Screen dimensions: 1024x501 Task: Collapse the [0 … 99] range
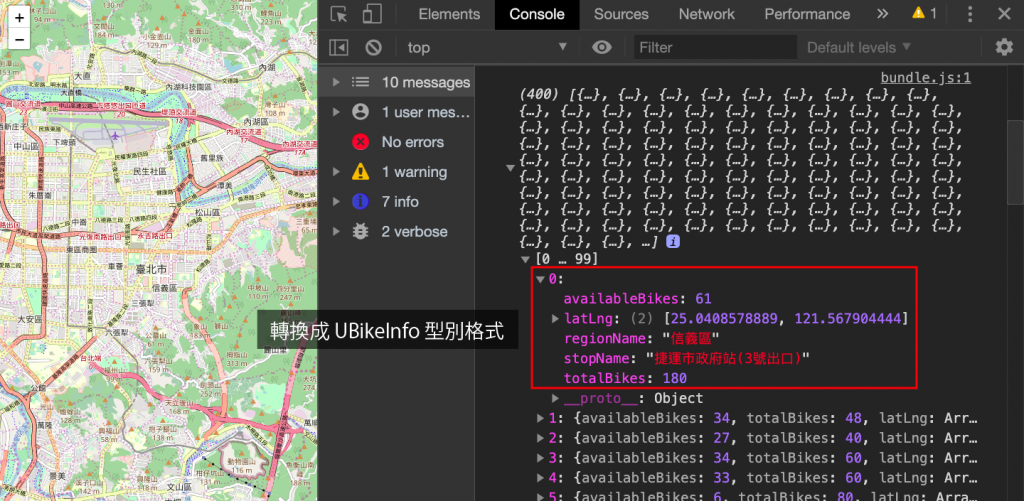(526, 259)
